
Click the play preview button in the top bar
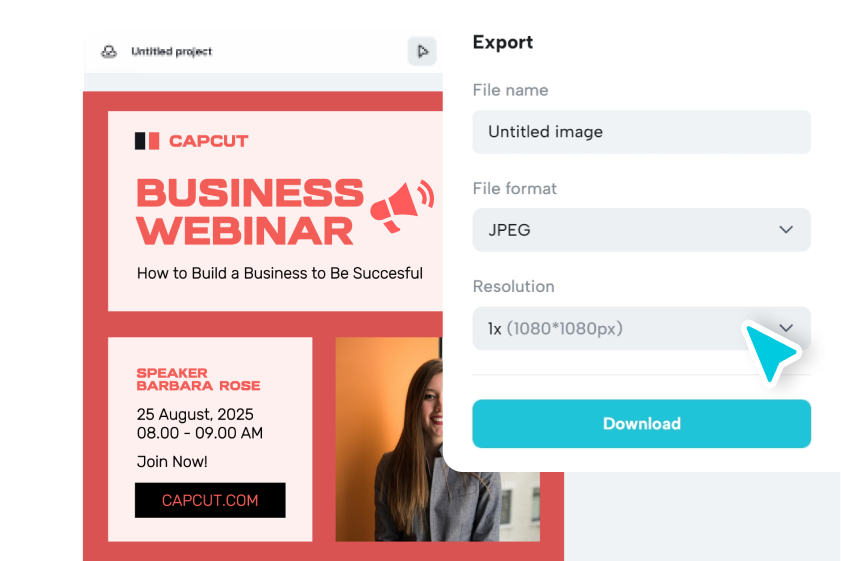pos(422,51)
